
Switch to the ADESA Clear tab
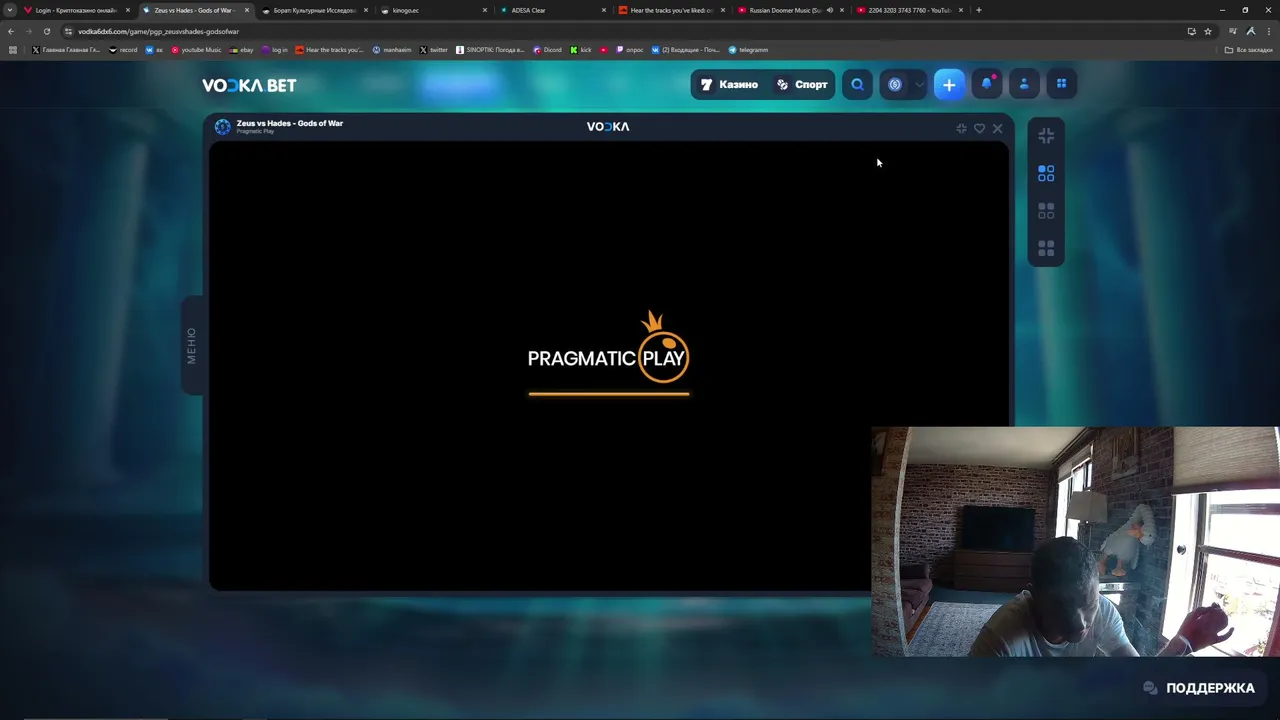tap(553, 10)
